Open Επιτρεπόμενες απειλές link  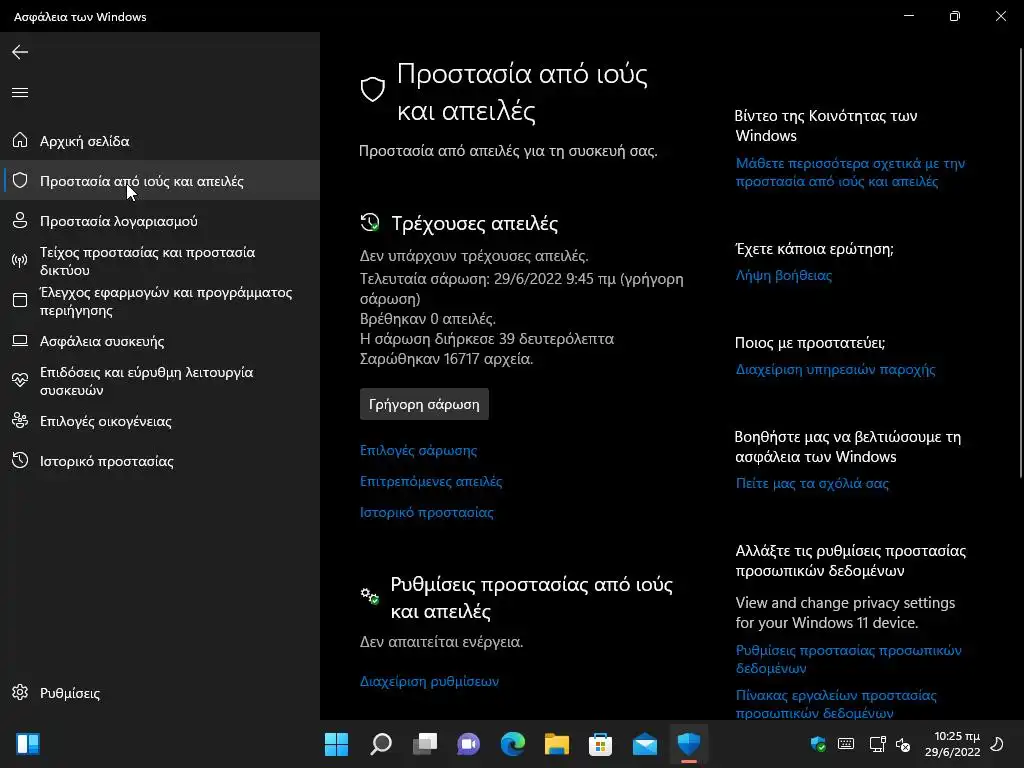[431, 481]
